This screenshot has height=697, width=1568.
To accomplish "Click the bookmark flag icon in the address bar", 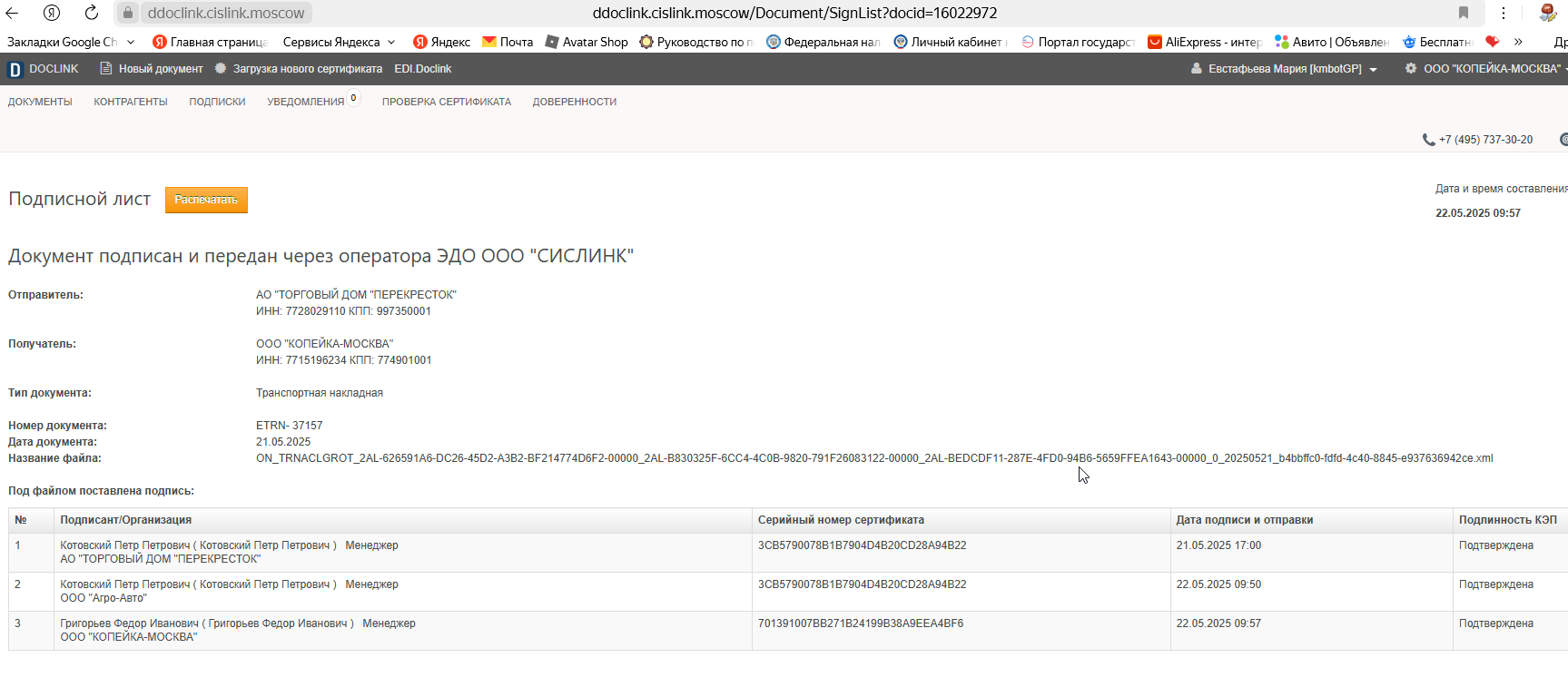I will point(1464,13).
